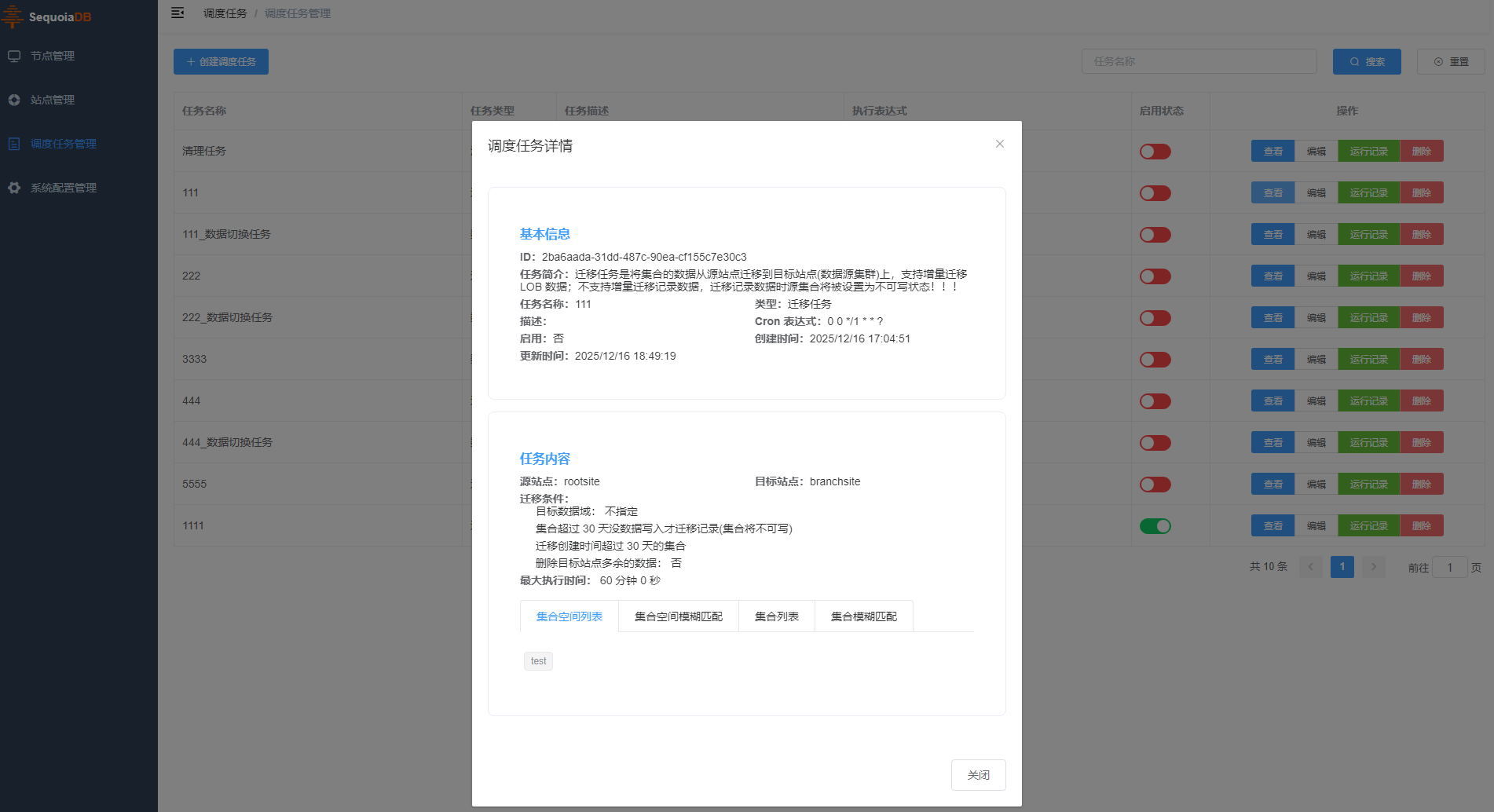The image size is (1494, 812).
Task: Close the task detail dialog with X
Action: tap(1000, 144)
